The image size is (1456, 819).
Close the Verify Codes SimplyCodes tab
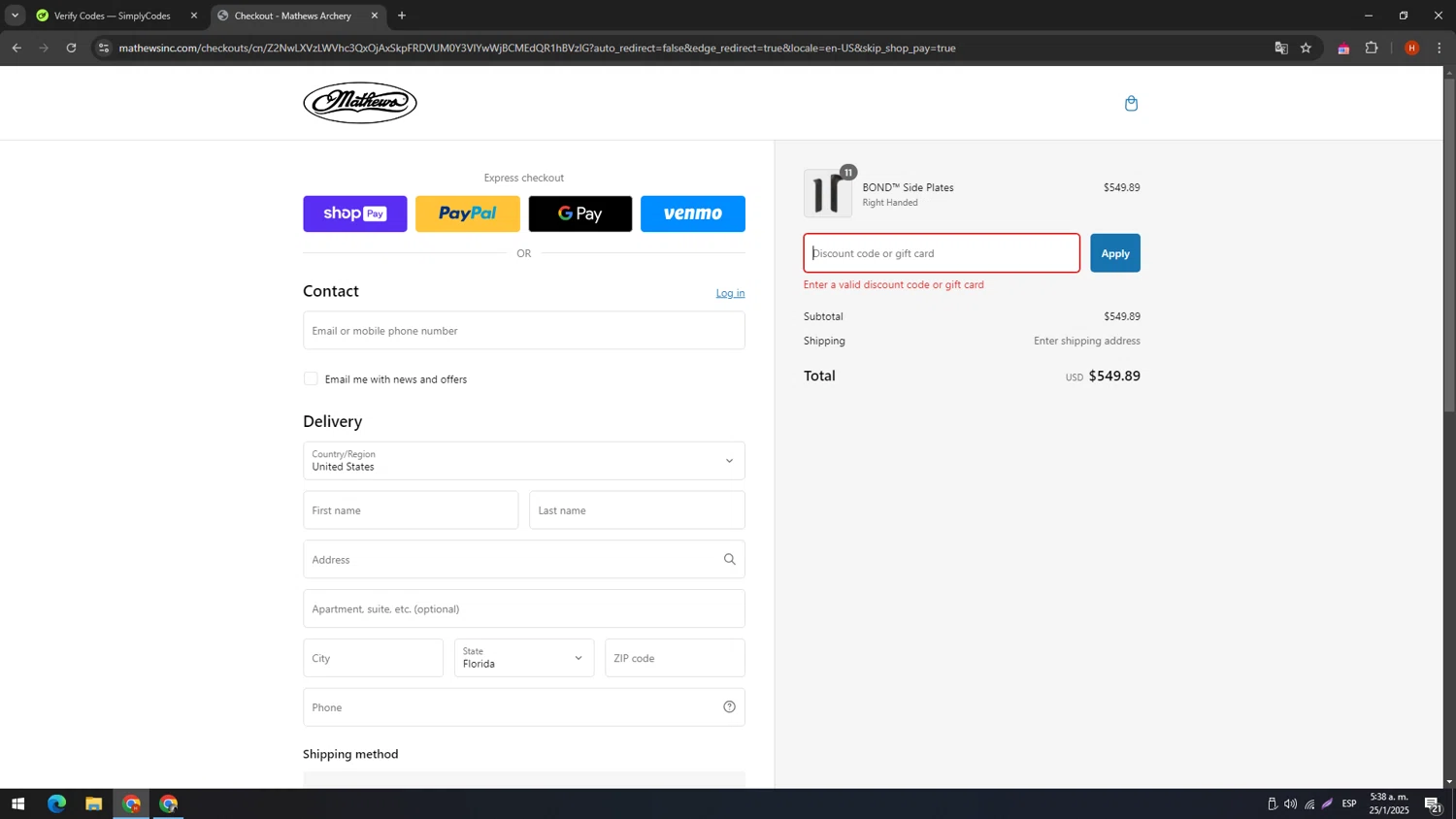(194, 16)
